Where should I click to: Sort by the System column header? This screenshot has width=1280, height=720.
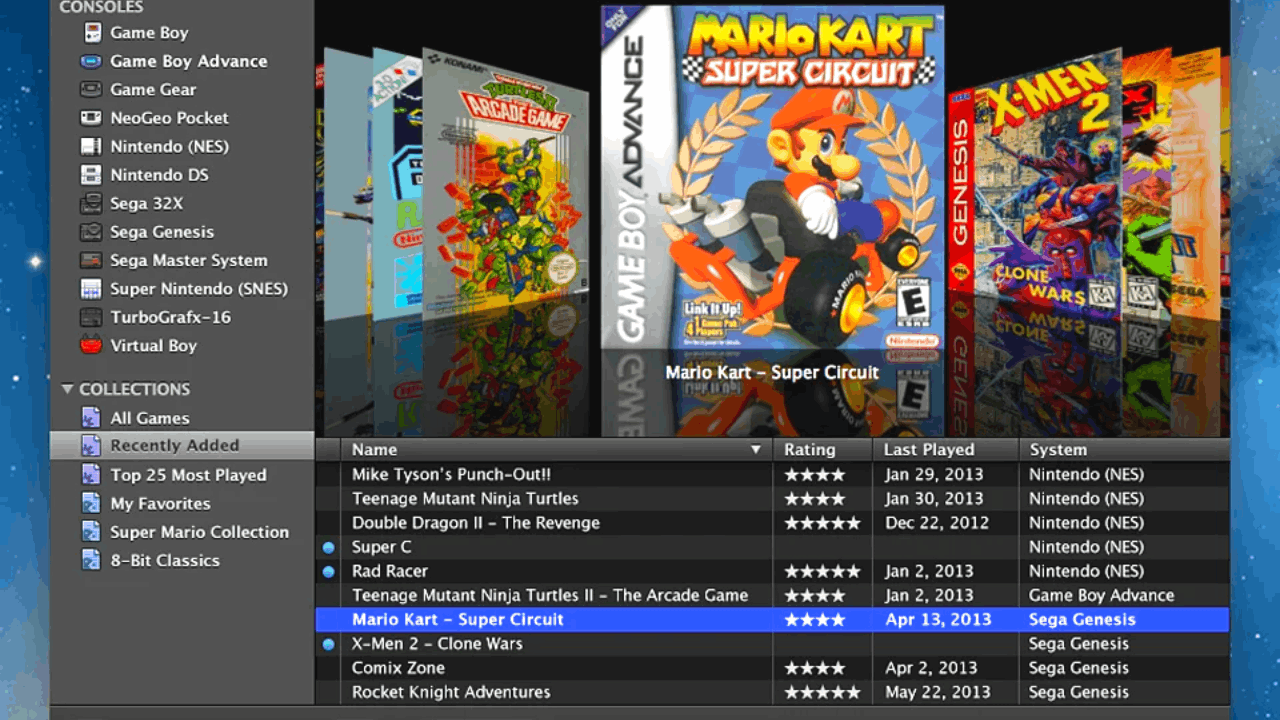click(x=1124, y=450)
